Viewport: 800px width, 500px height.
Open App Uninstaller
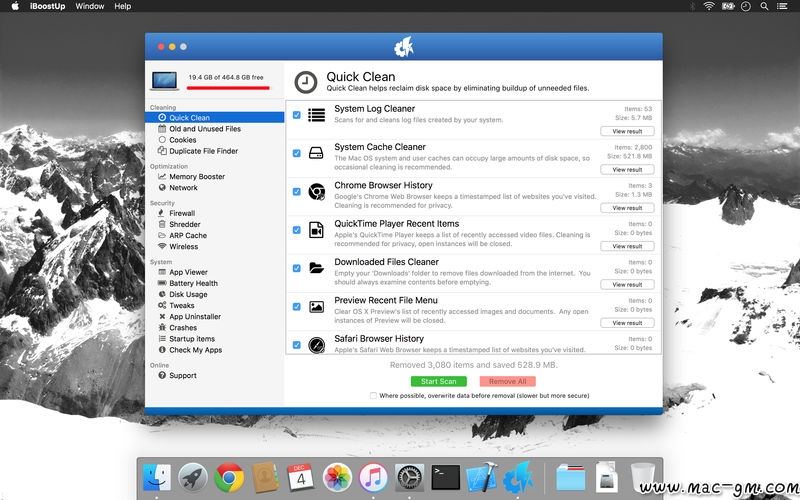tap(189, 316)
